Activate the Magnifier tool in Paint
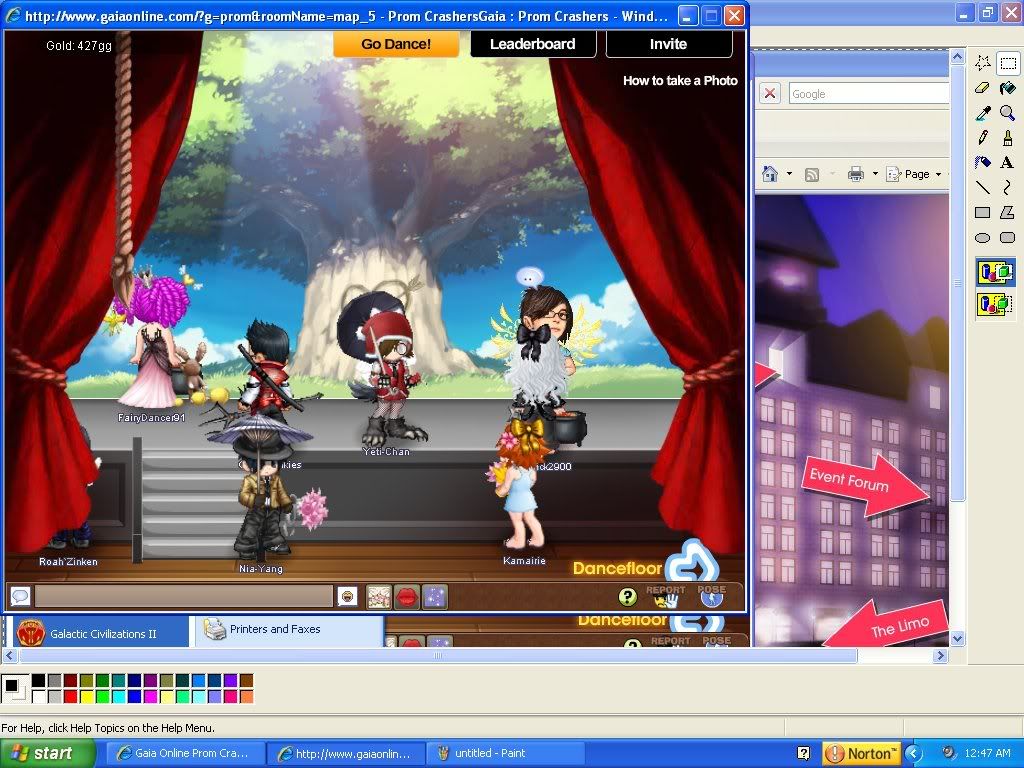The image size is (1024, 768). click(1008, 113)
